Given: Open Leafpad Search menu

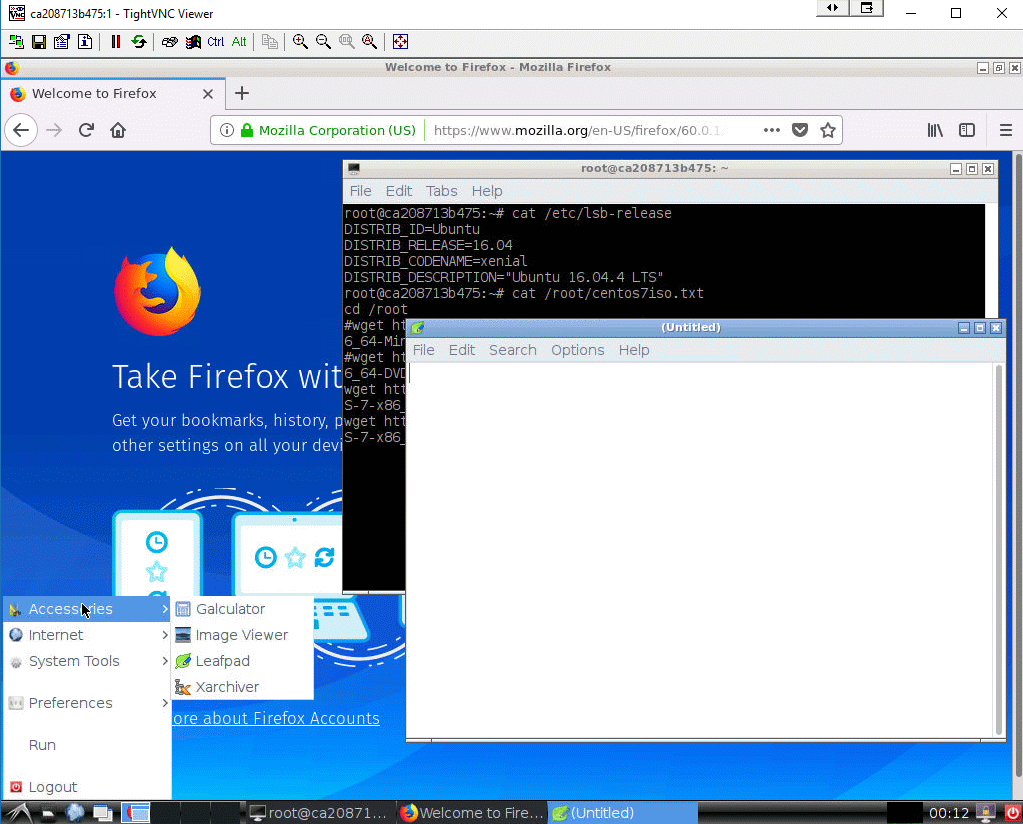Looking at the screenshot, I should pyautogui.click(x=513, y=350).
